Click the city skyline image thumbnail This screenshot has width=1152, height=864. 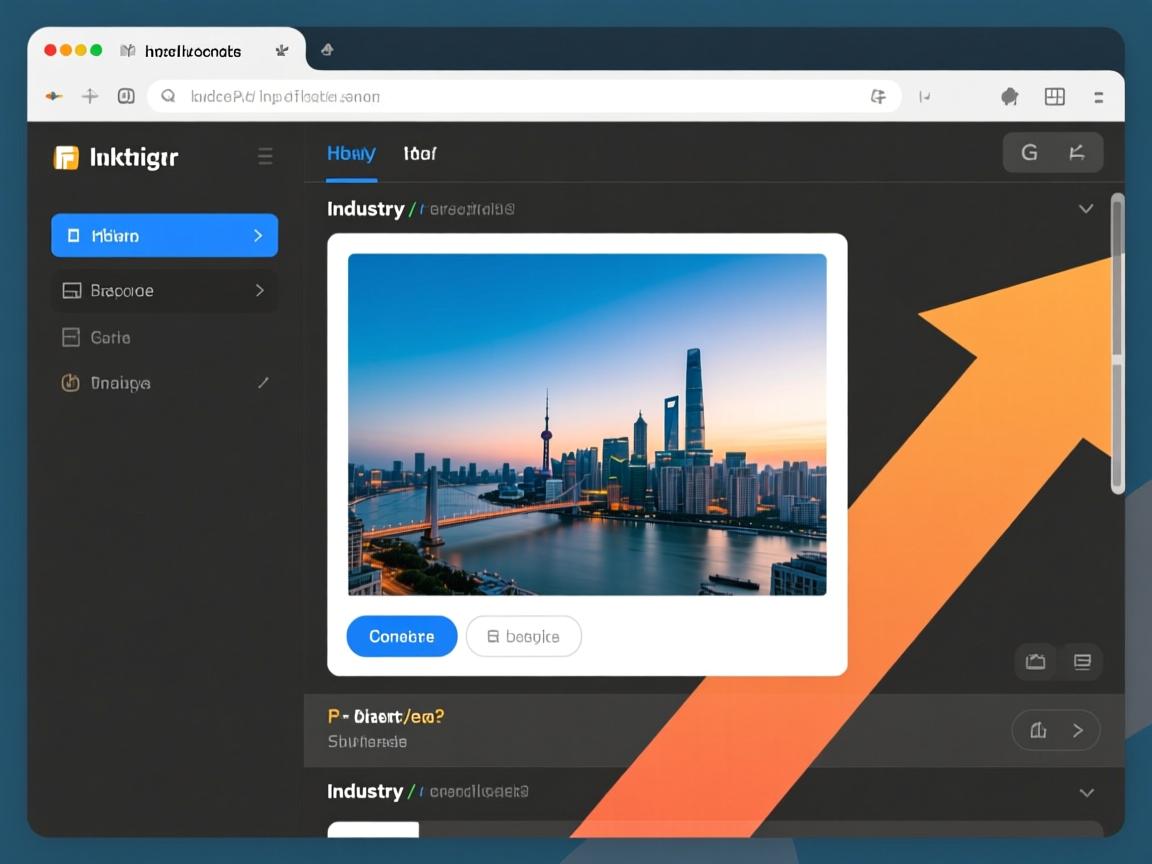coord(587,424)
